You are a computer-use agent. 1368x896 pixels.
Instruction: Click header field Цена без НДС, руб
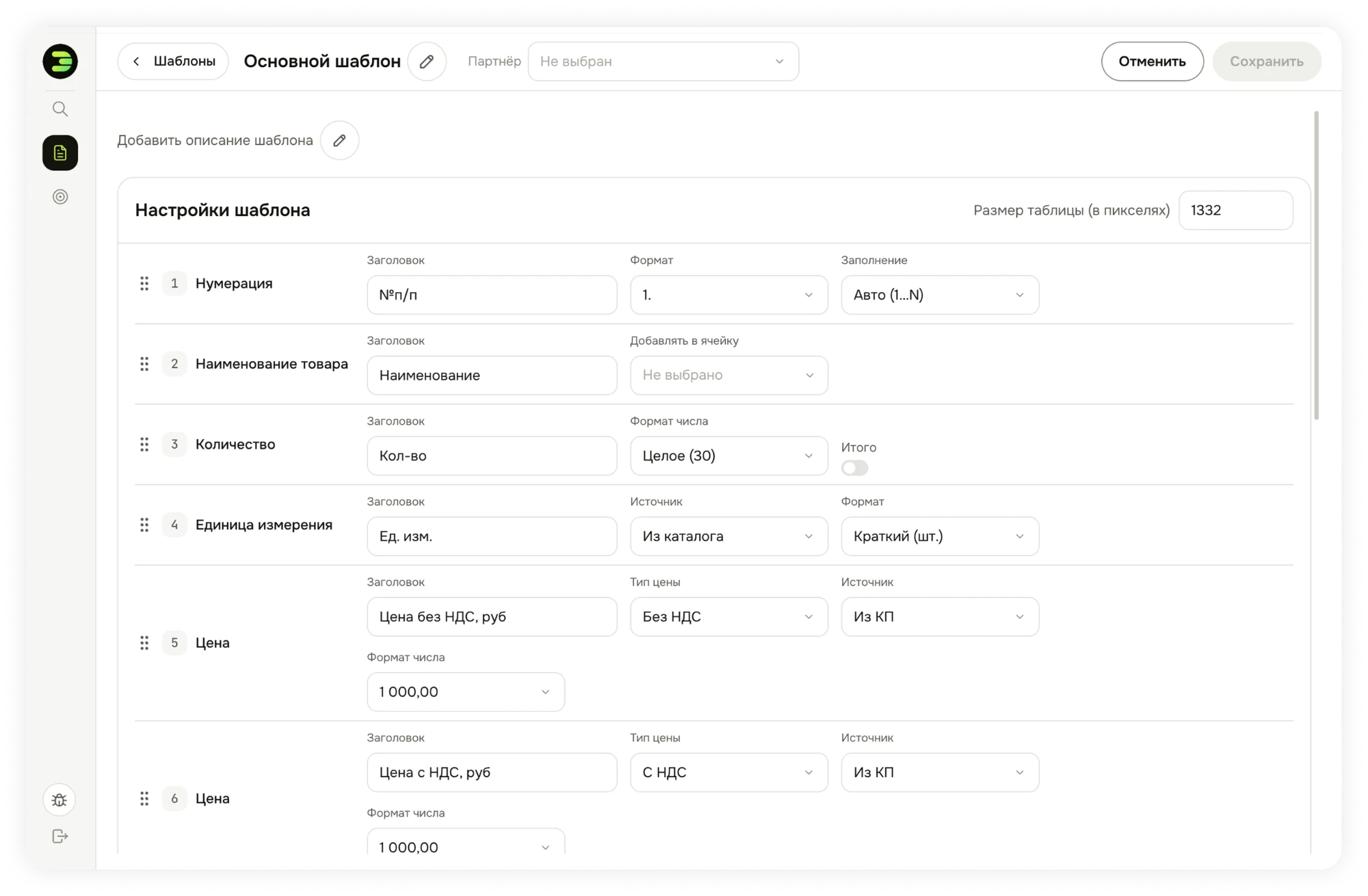[x=492, y=617]
